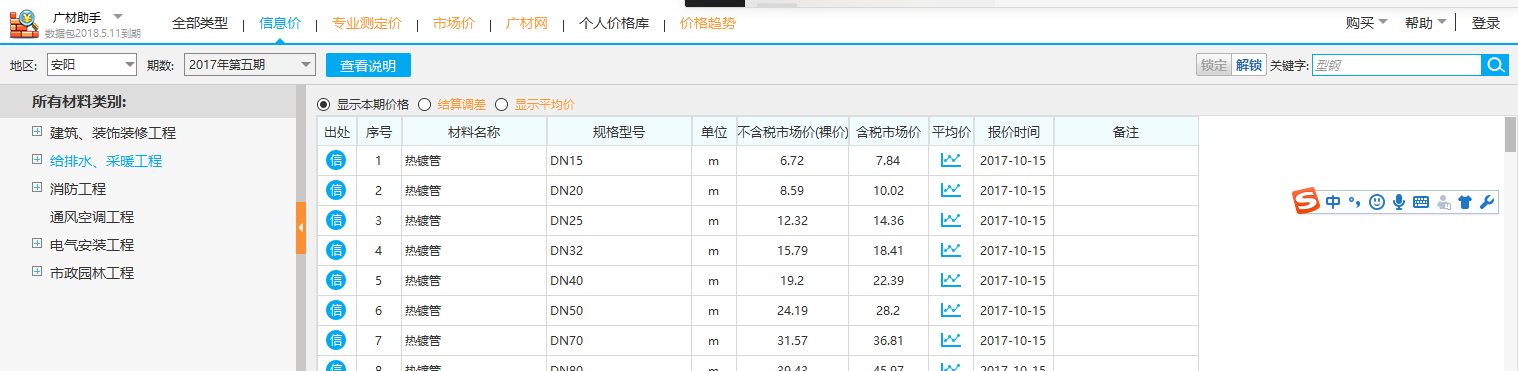Click the 所有材料类别 panel heading
This screenshot has width=1518, height=371.
pyautogui.click(x=79, y=101)
